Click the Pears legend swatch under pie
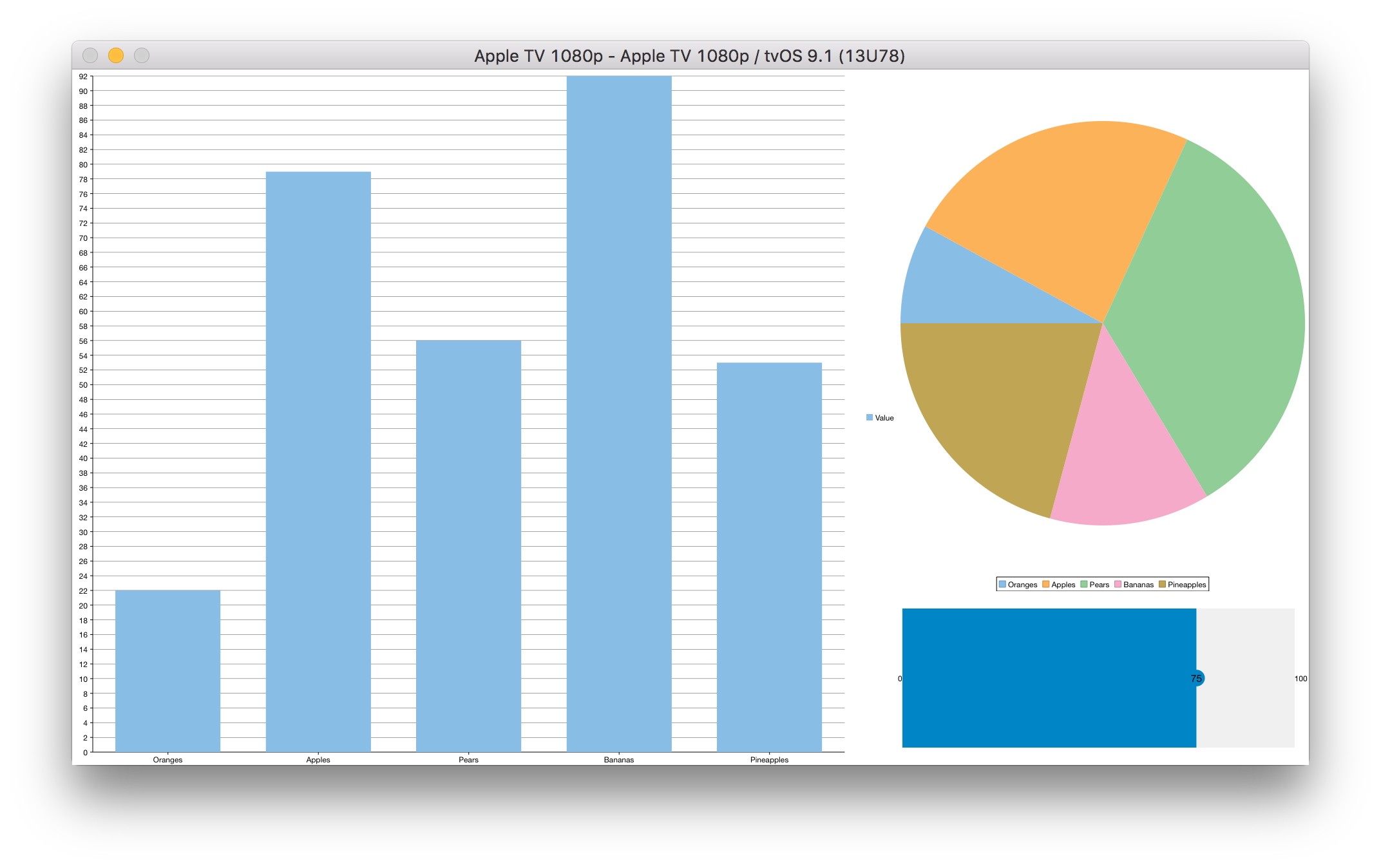The width and height of the screenshot is (1381, 868). tap(1084, 584)
